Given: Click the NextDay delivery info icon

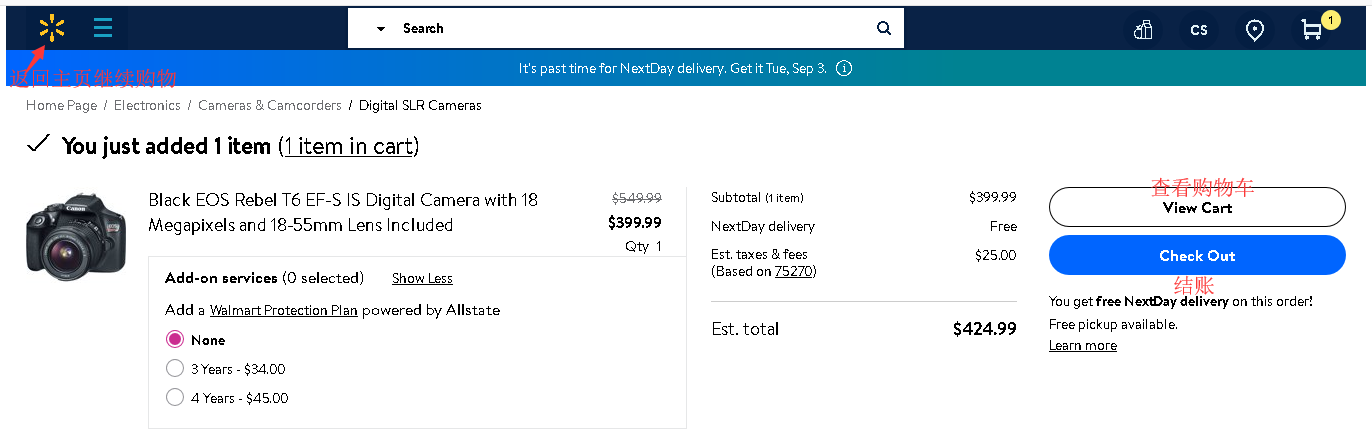Looking at the screenshot, I should tap(844, 69).
